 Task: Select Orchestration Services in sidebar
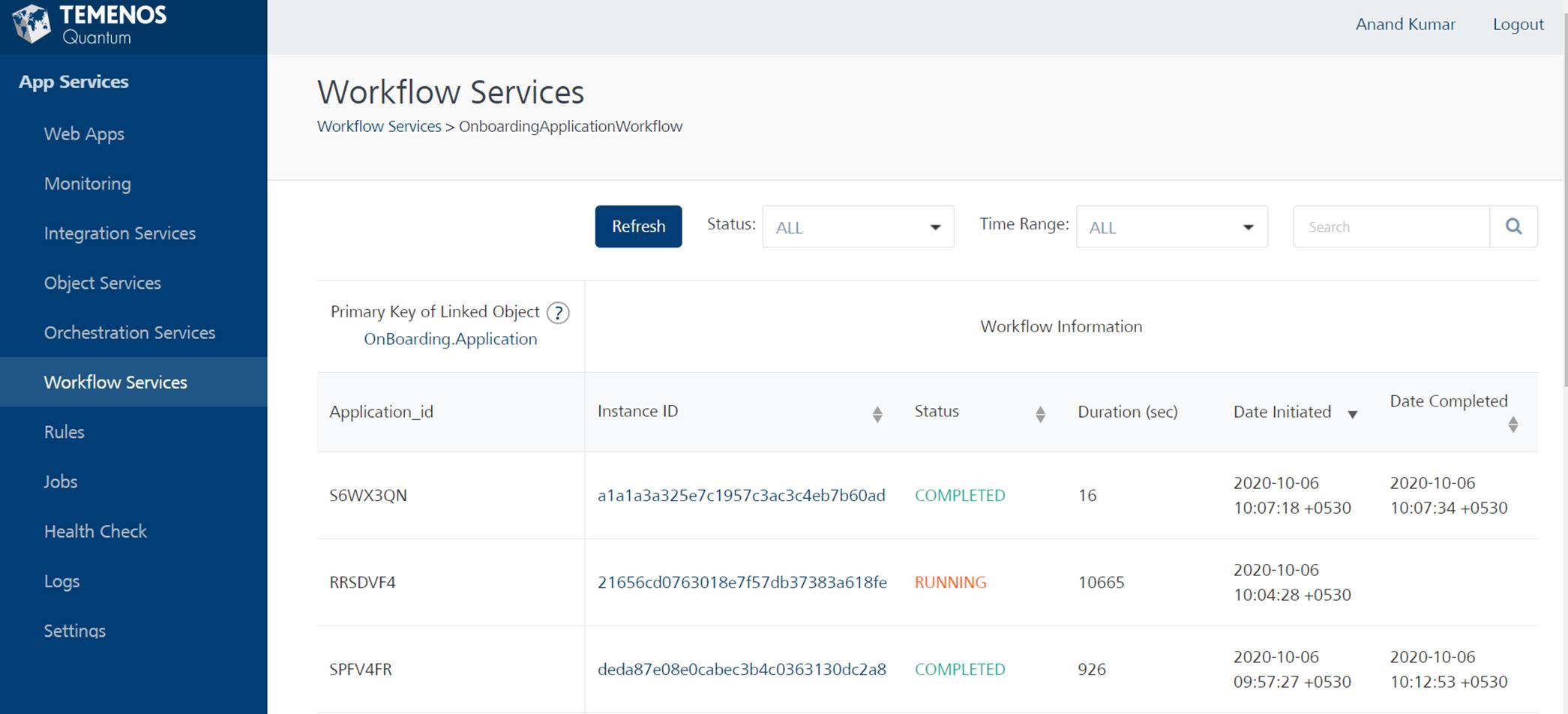click(x=129, y=332)
